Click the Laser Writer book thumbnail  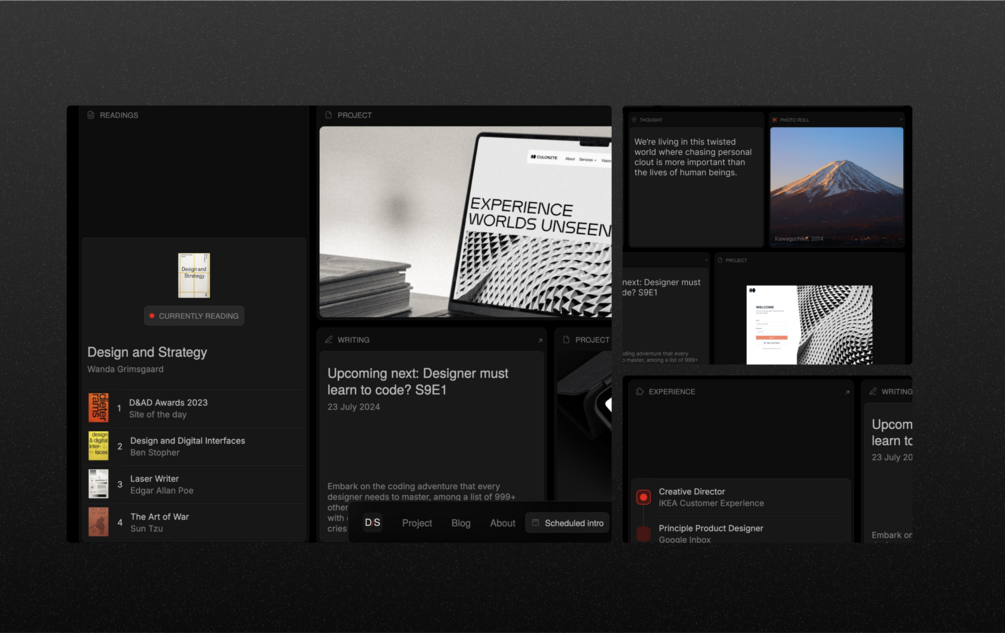(98, 484)
